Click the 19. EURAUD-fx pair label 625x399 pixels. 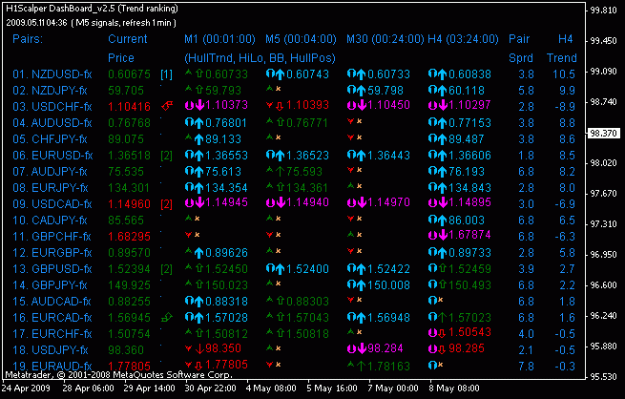coord(52,366)
